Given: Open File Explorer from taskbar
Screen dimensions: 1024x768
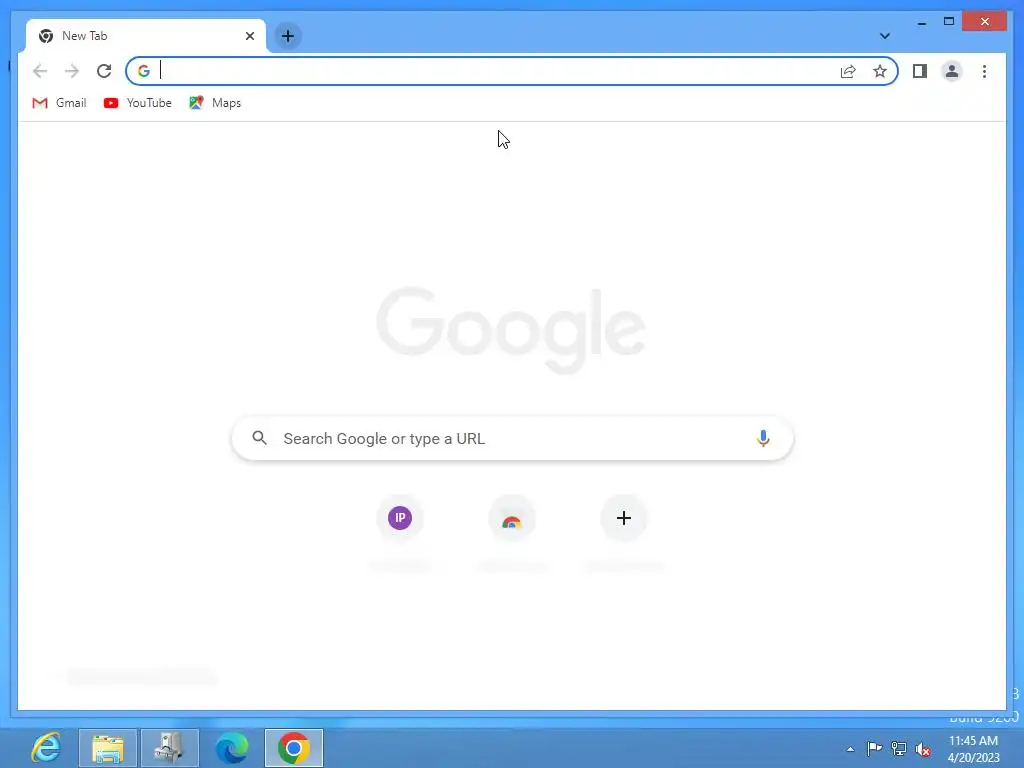Looking at the screenshot, I should pos(108,748).
